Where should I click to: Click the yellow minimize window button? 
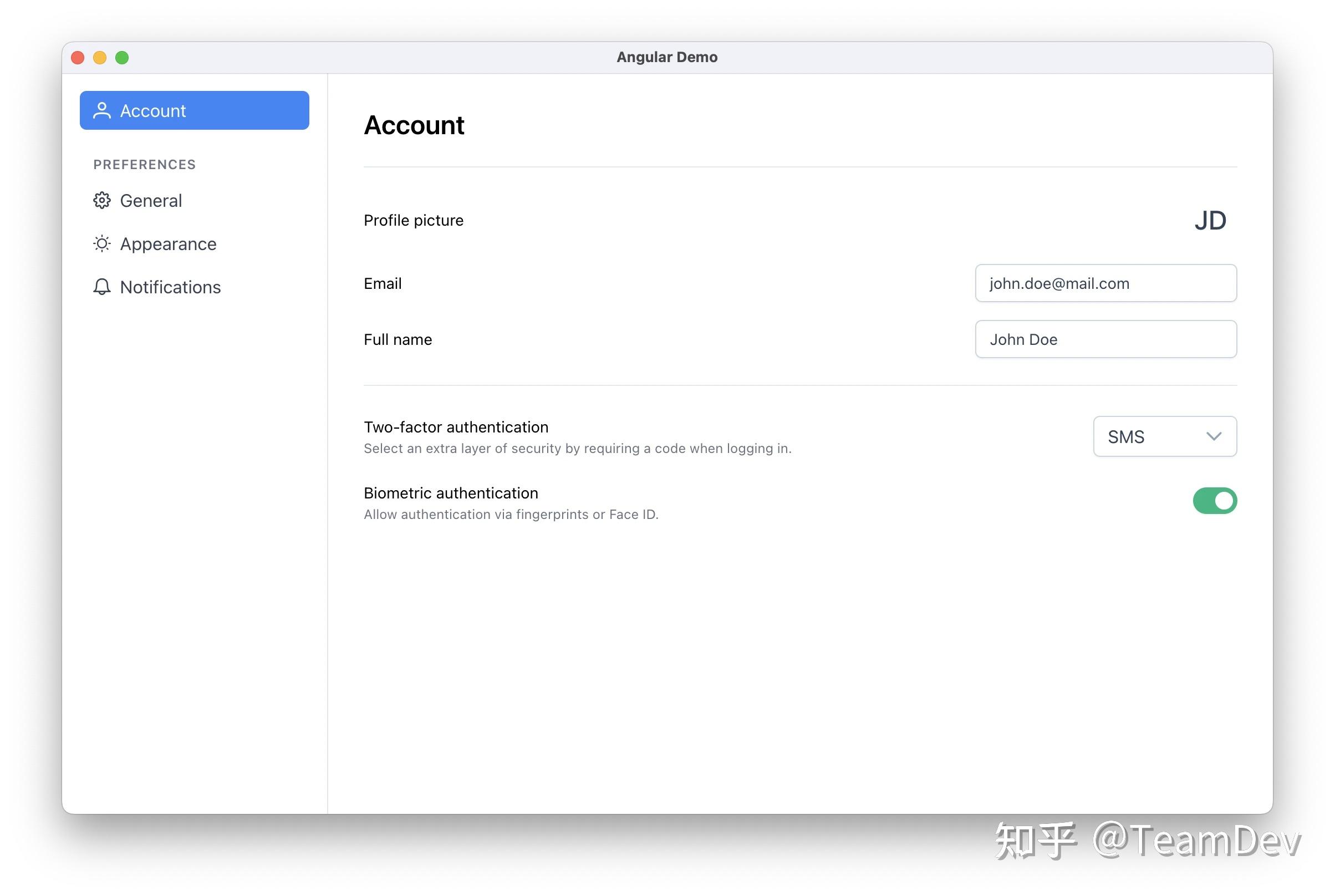point(100,58)
